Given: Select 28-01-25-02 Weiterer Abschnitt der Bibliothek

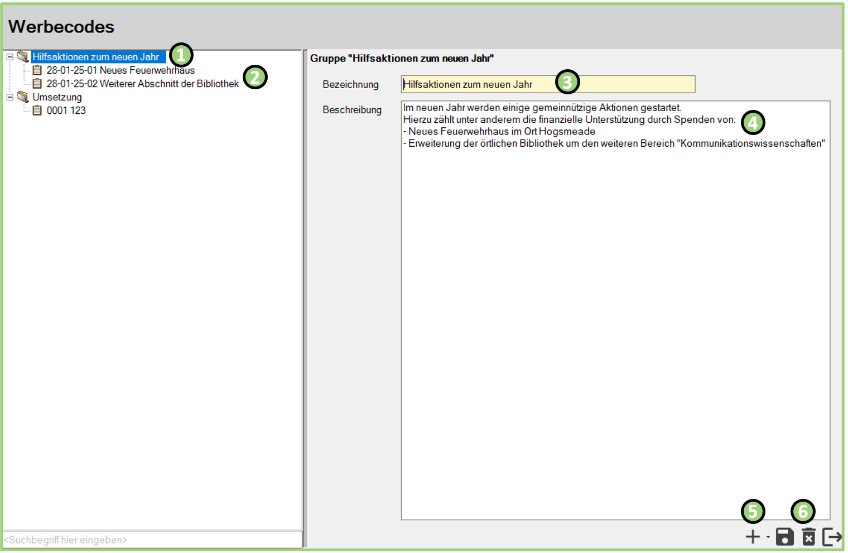Looking at the screenshot, I should [x=142, y=84].
